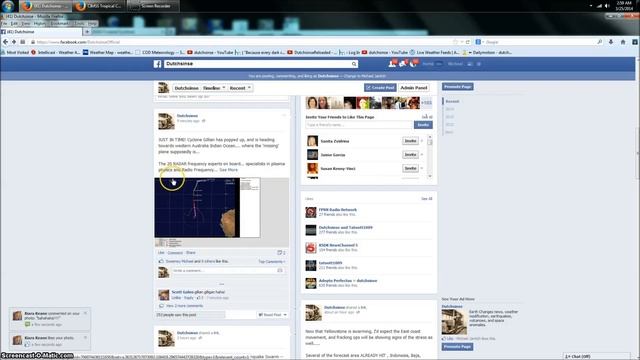The image size is (640, 360).
Task: Select the Dutchsinse browser tab
Action: 41,32
